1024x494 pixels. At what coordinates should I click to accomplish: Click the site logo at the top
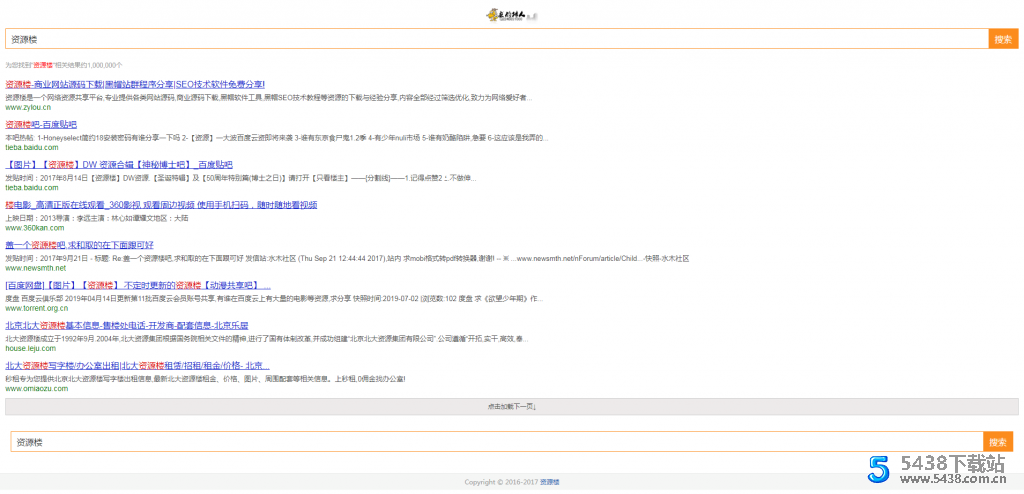coord(511,14)
